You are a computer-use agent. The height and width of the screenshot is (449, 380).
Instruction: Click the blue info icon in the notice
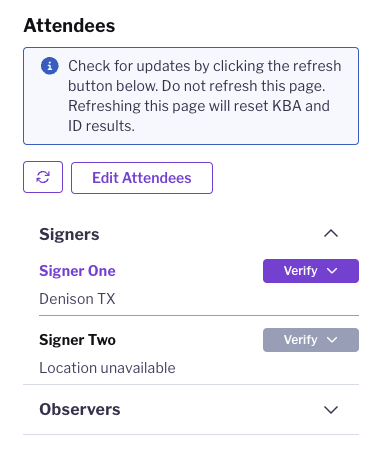coord(50,66)
